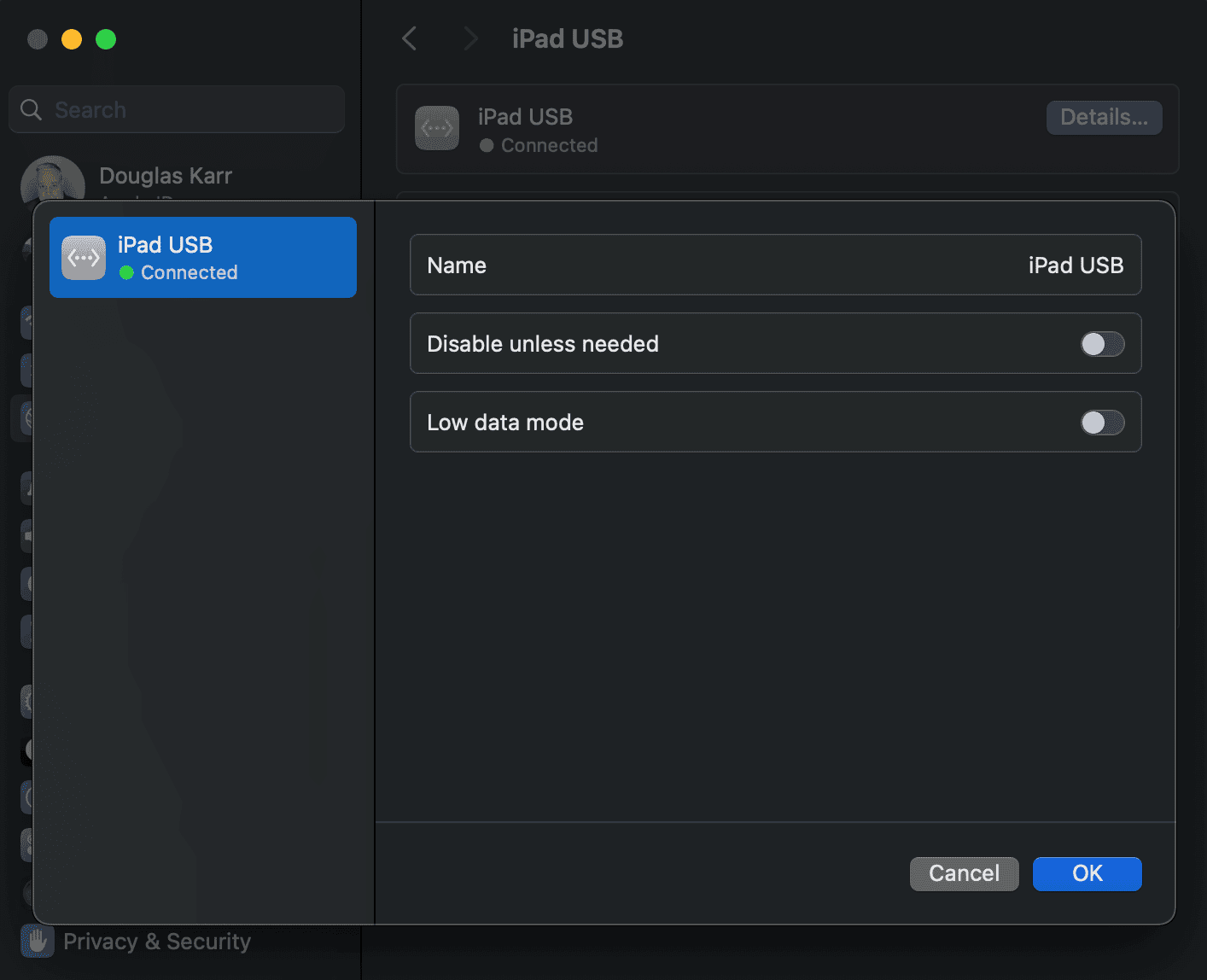Click the forward navigation chevron
Viewport: 1207px width, 980px height.
pos(469,38)
